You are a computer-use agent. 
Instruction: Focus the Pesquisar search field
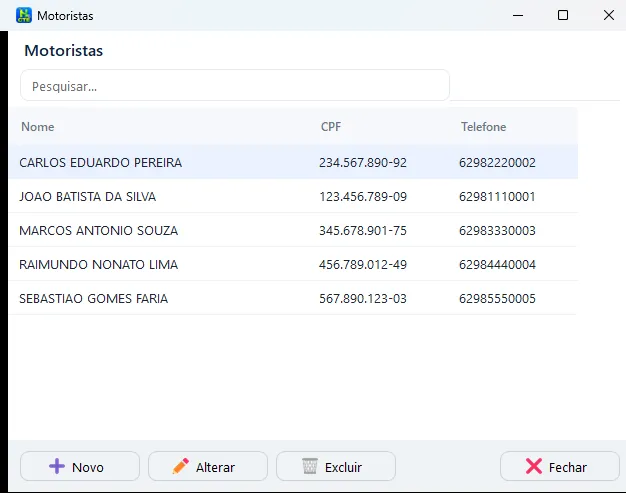(235, 85)
